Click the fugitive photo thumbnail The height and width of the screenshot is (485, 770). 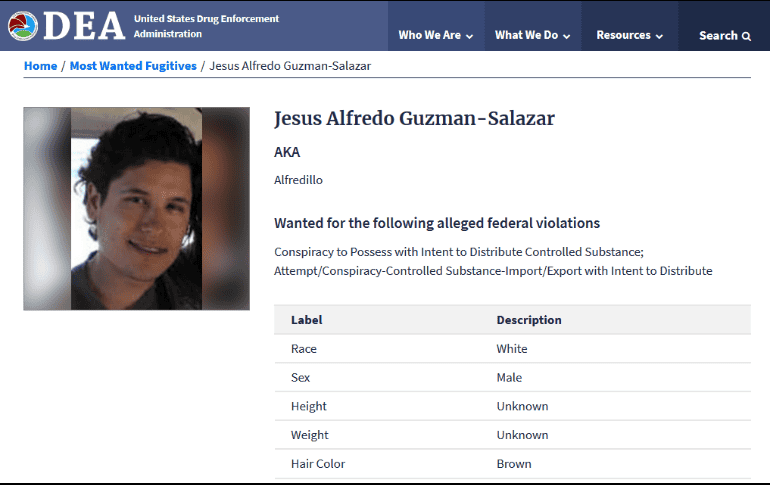pos(137,209)
